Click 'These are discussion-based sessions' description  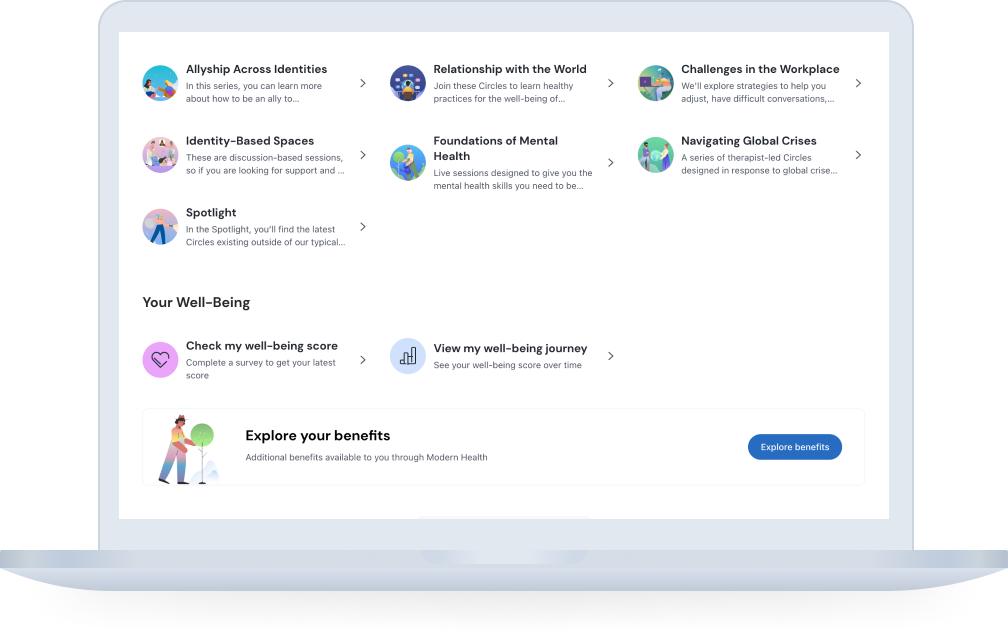pyautogui.click(x=265, y=164)
